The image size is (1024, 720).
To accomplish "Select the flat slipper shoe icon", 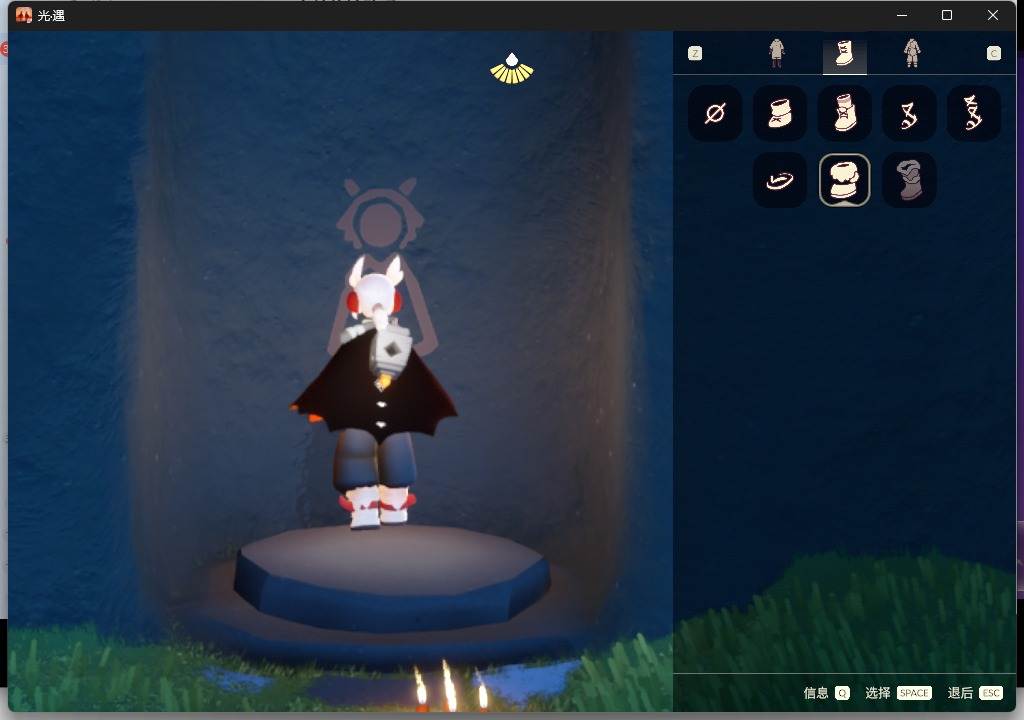I will point(780,180).
